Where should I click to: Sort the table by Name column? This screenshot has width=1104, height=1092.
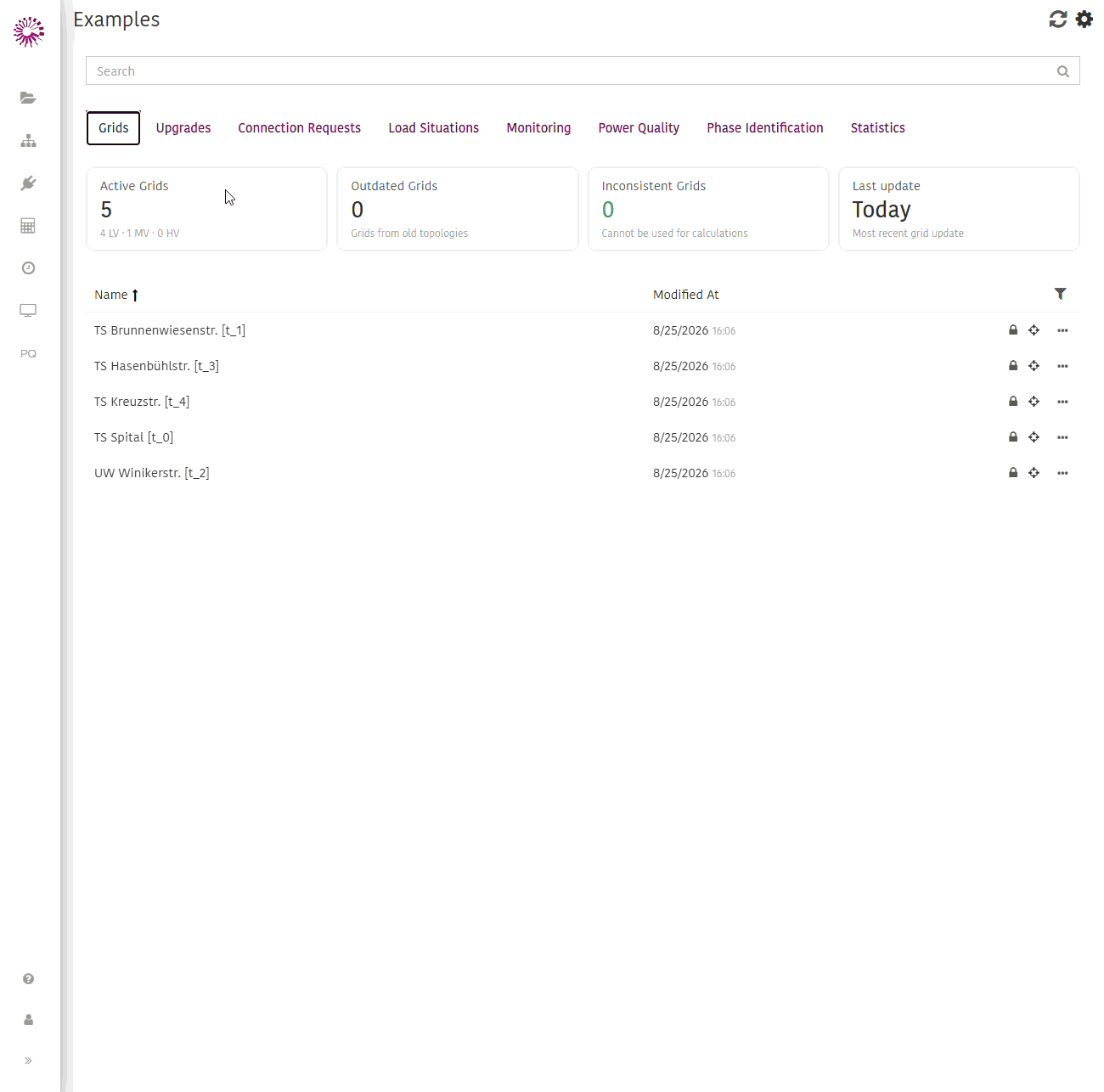click(x=116, y=295)
